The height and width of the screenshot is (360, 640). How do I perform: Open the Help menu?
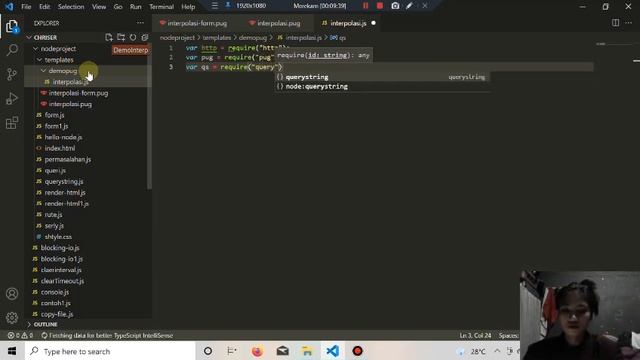[x=188, y=7]
